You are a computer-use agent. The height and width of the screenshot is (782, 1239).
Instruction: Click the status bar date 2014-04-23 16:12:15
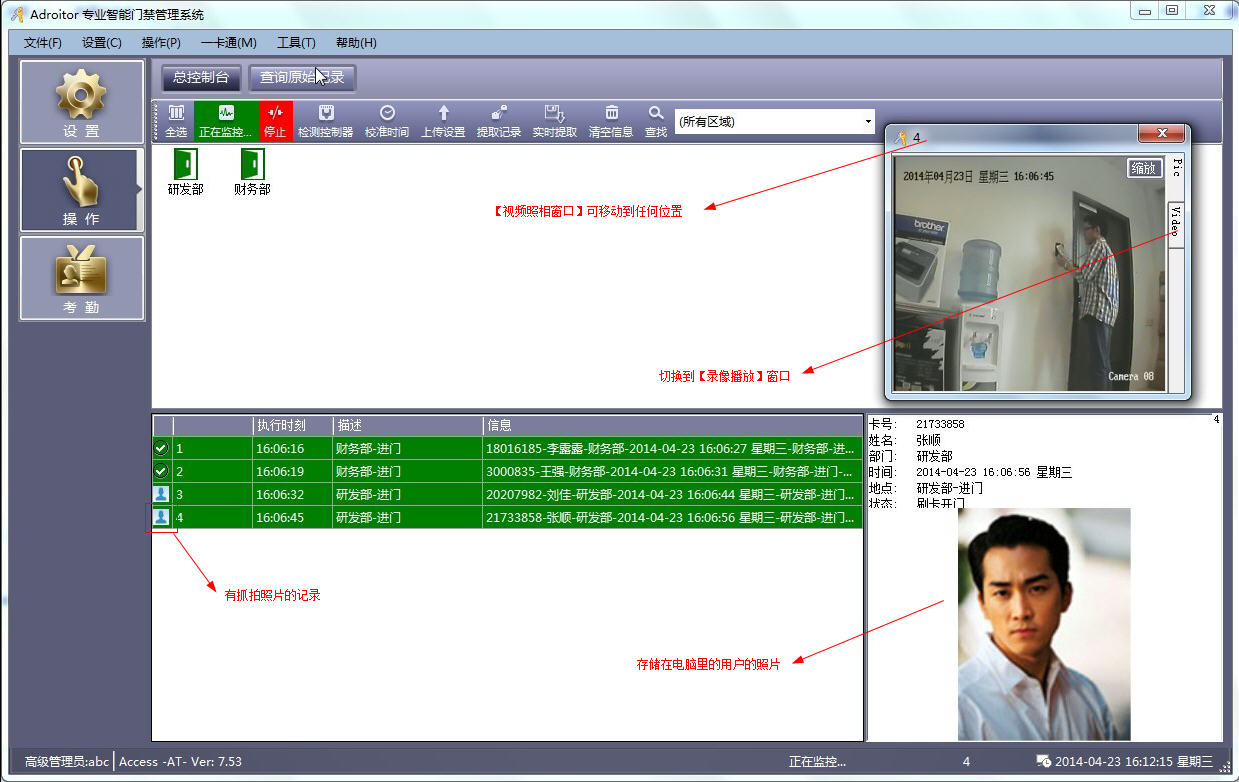coord(1134,762)
